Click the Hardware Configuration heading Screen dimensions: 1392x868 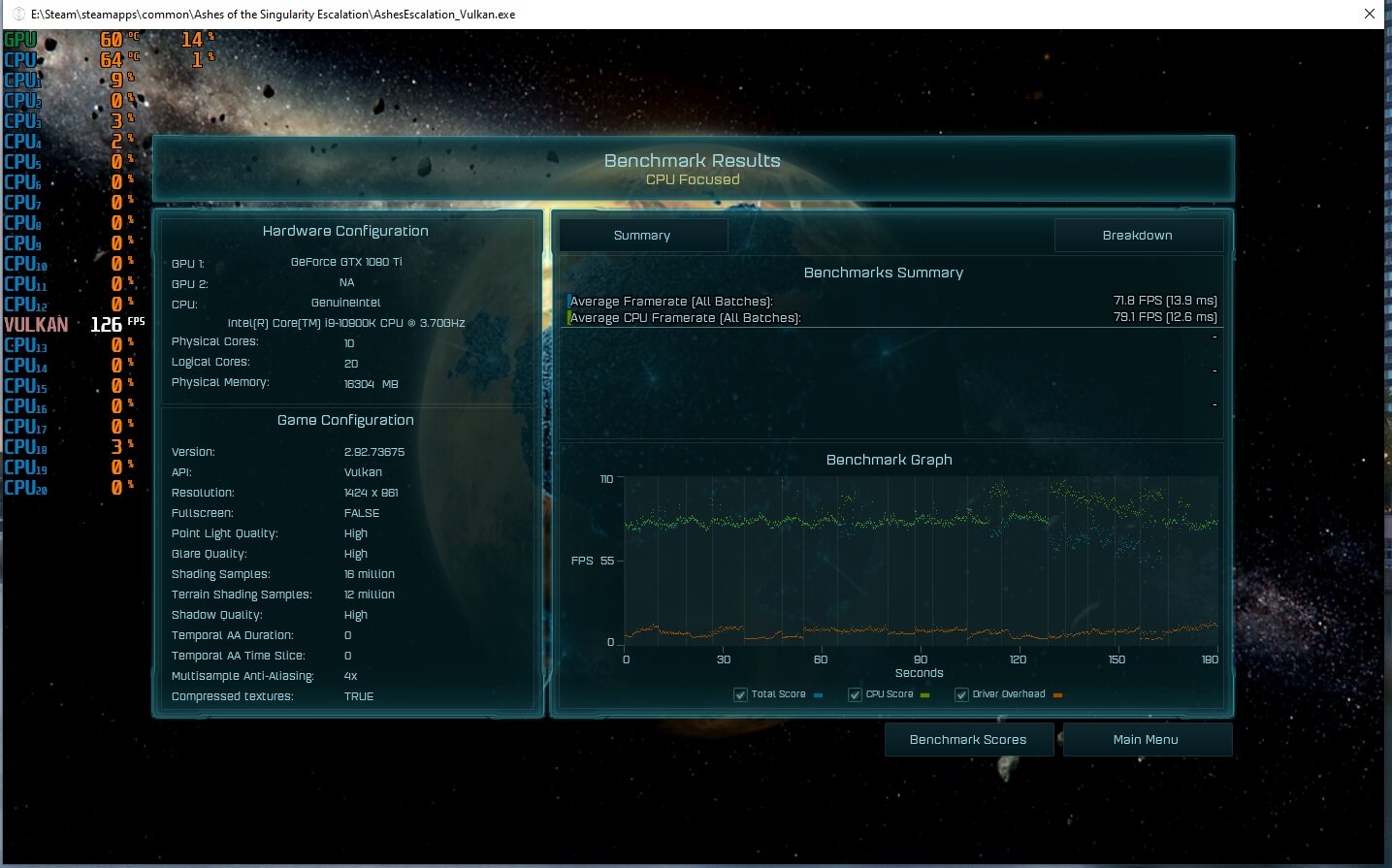[345, 231]
